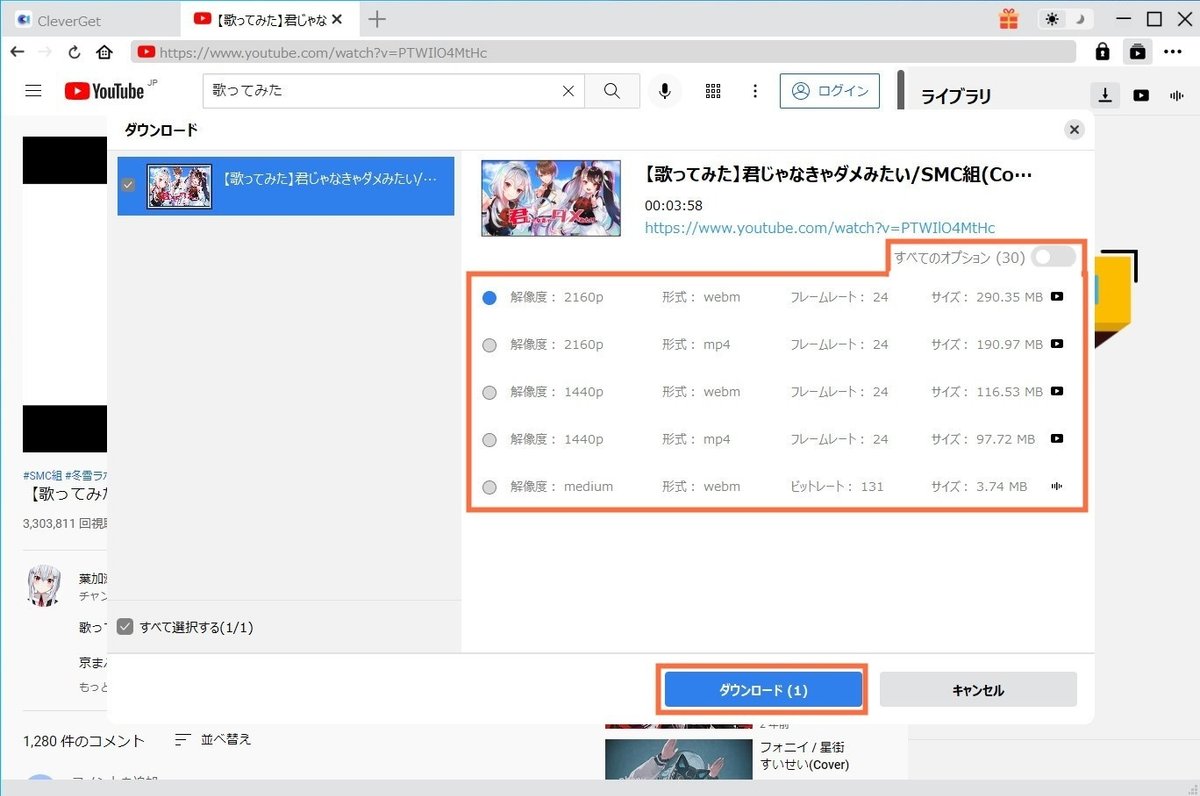Open library audio waveform tab icon
Viewport: 1200px width, 796px height.
pos(1176,95)
